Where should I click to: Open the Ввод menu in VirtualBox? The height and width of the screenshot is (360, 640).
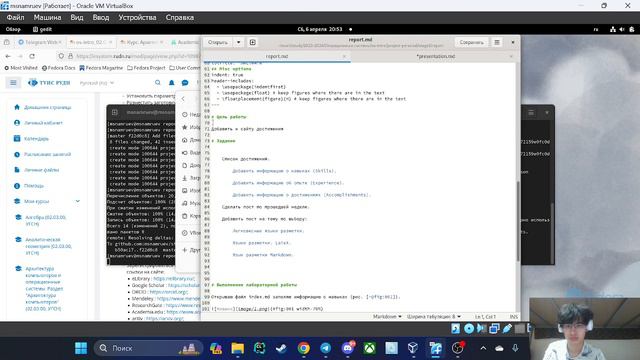click(x=101, y=18)
